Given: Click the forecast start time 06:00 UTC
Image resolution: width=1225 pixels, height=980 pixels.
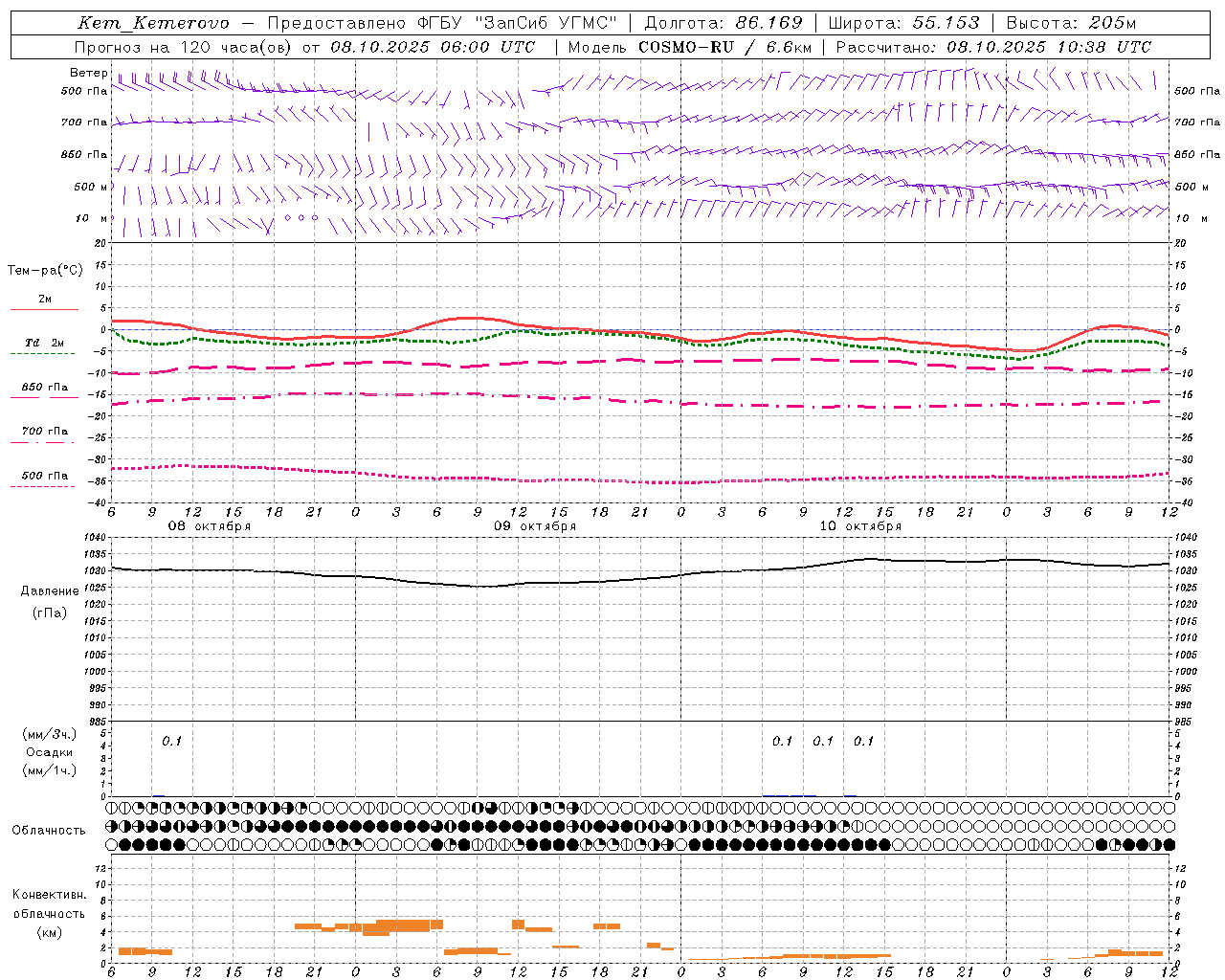Looking at the screenshot, I should click(x=489, y=47).
